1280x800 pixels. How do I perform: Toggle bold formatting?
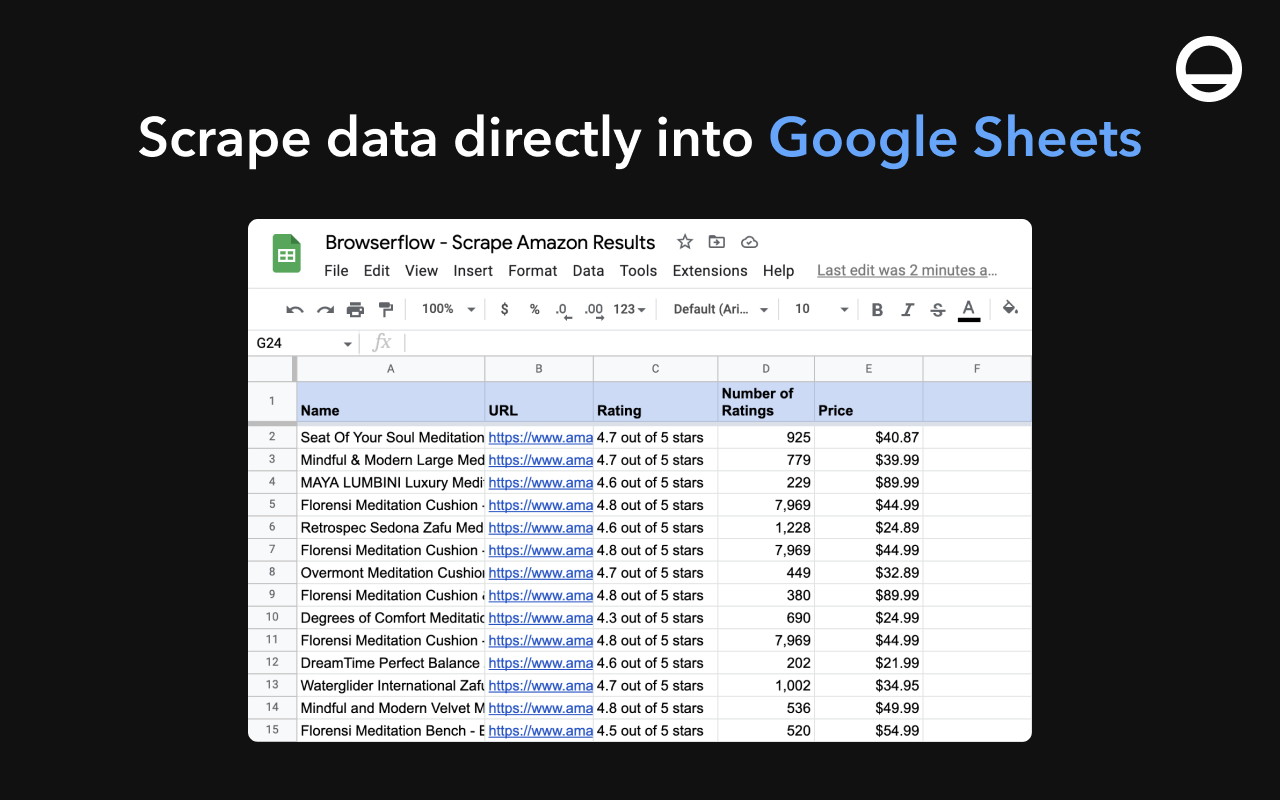[877, 310]
